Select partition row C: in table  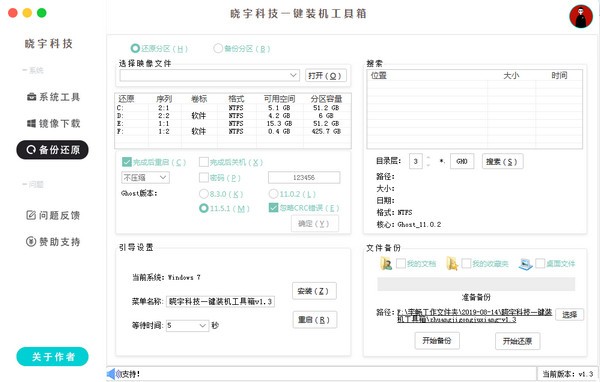[233, 108]
